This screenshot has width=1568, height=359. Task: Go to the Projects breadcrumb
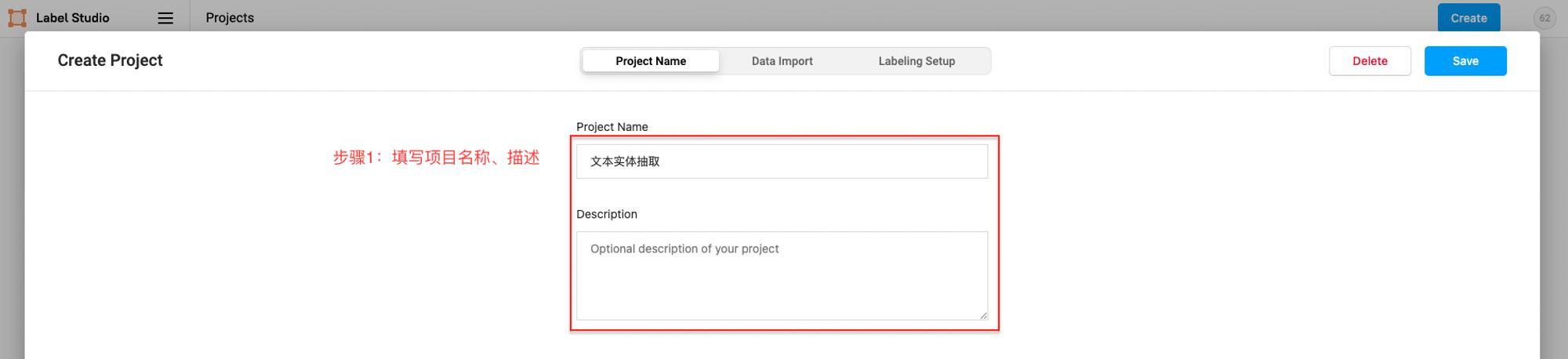[230, 18]
